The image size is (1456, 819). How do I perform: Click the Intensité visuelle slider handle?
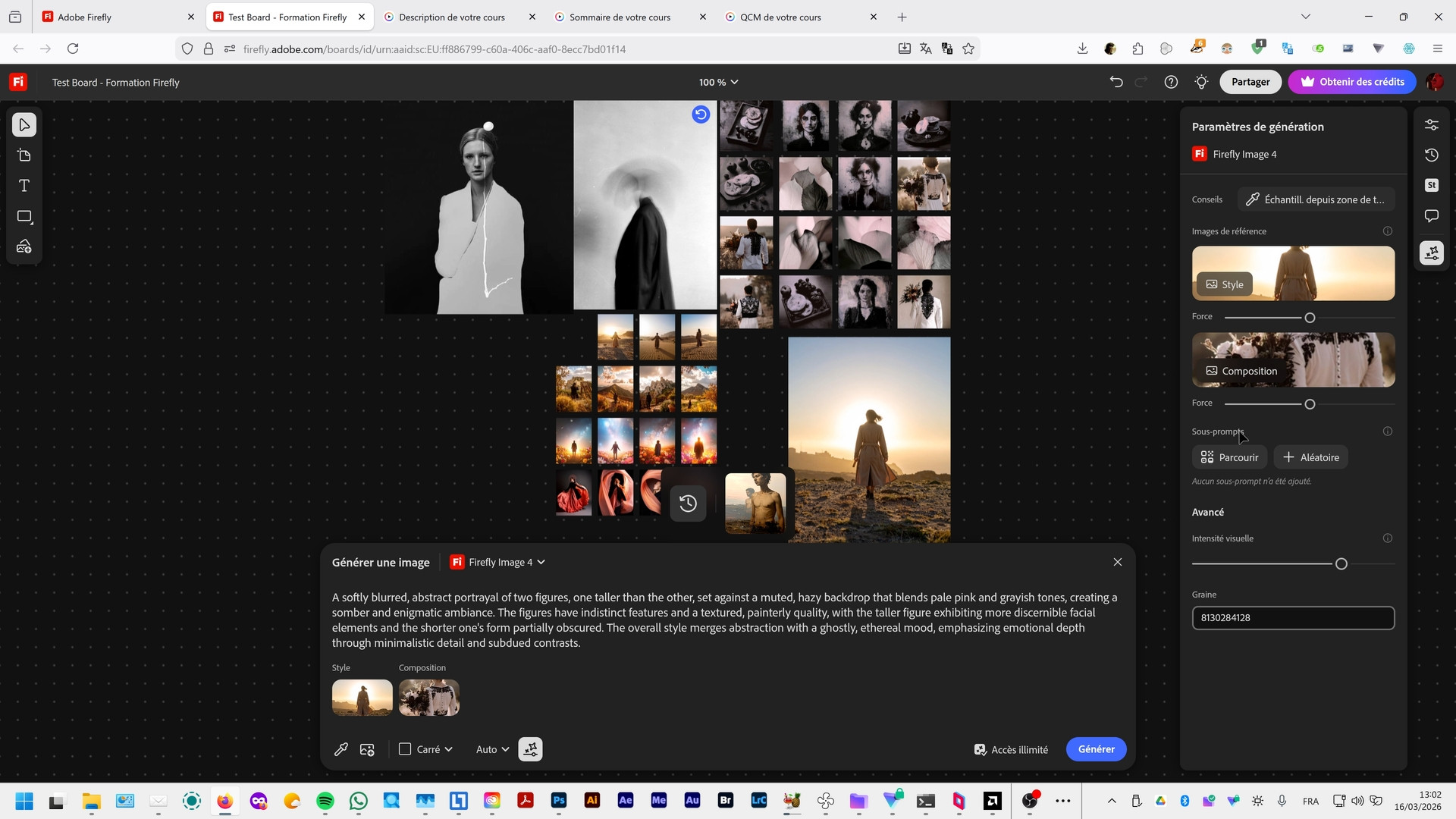[1341, 564]
